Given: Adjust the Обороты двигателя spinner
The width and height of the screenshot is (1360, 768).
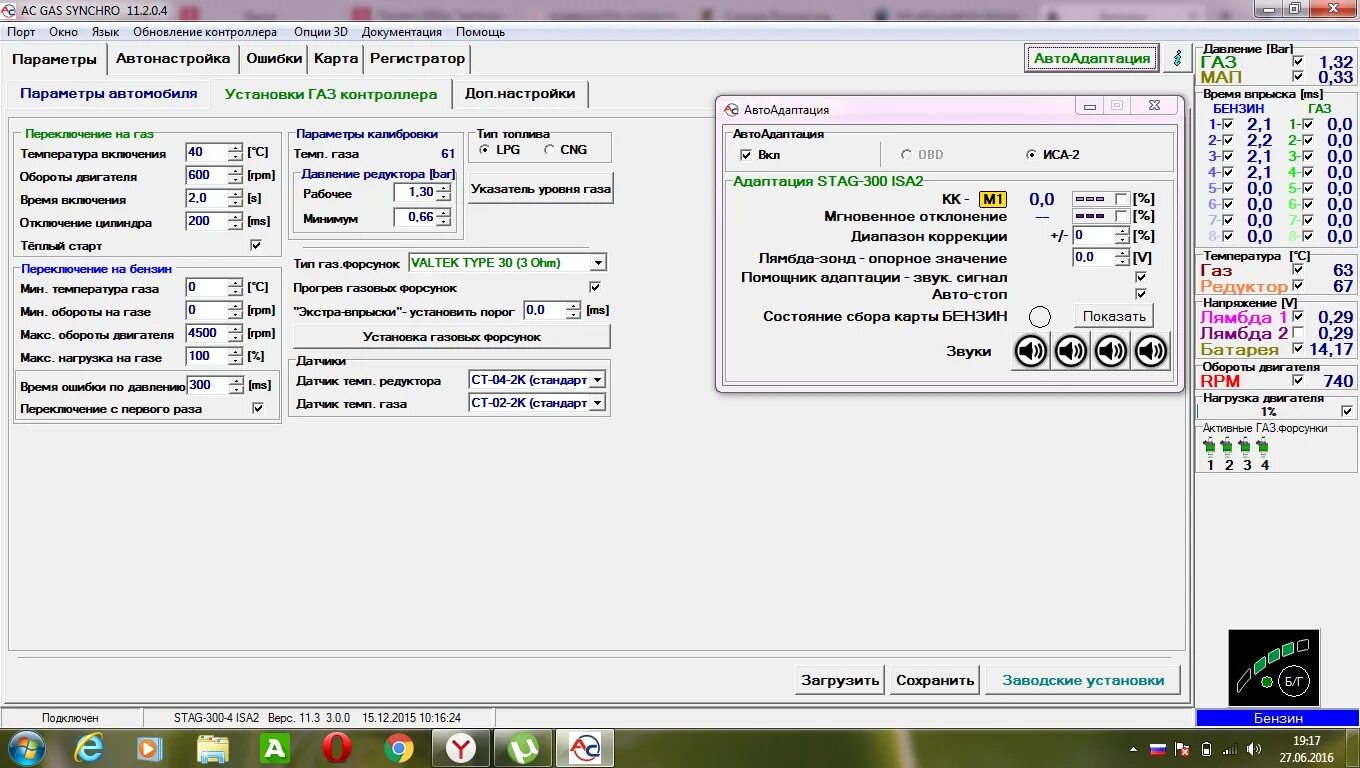Looking at the screenshot, I should click(x=235, y=175).
